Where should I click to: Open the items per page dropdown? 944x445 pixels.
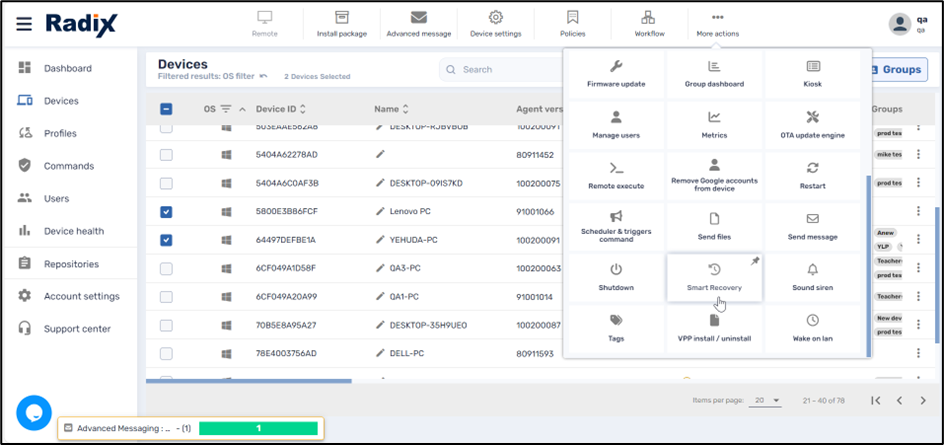tap(767, 400)
